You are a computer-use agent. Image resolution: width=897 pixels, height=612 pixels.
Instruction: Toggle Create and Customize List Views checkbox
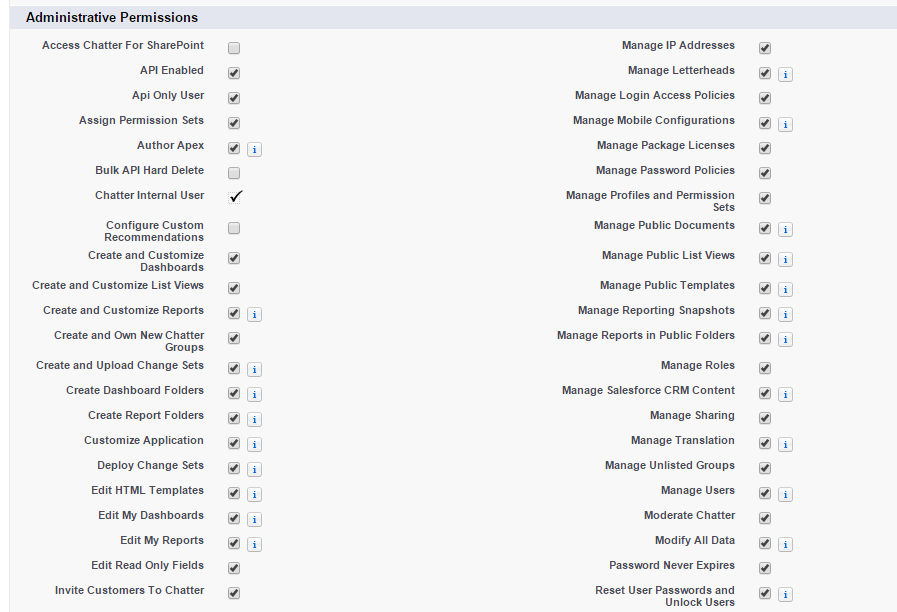tap(234, 288)
